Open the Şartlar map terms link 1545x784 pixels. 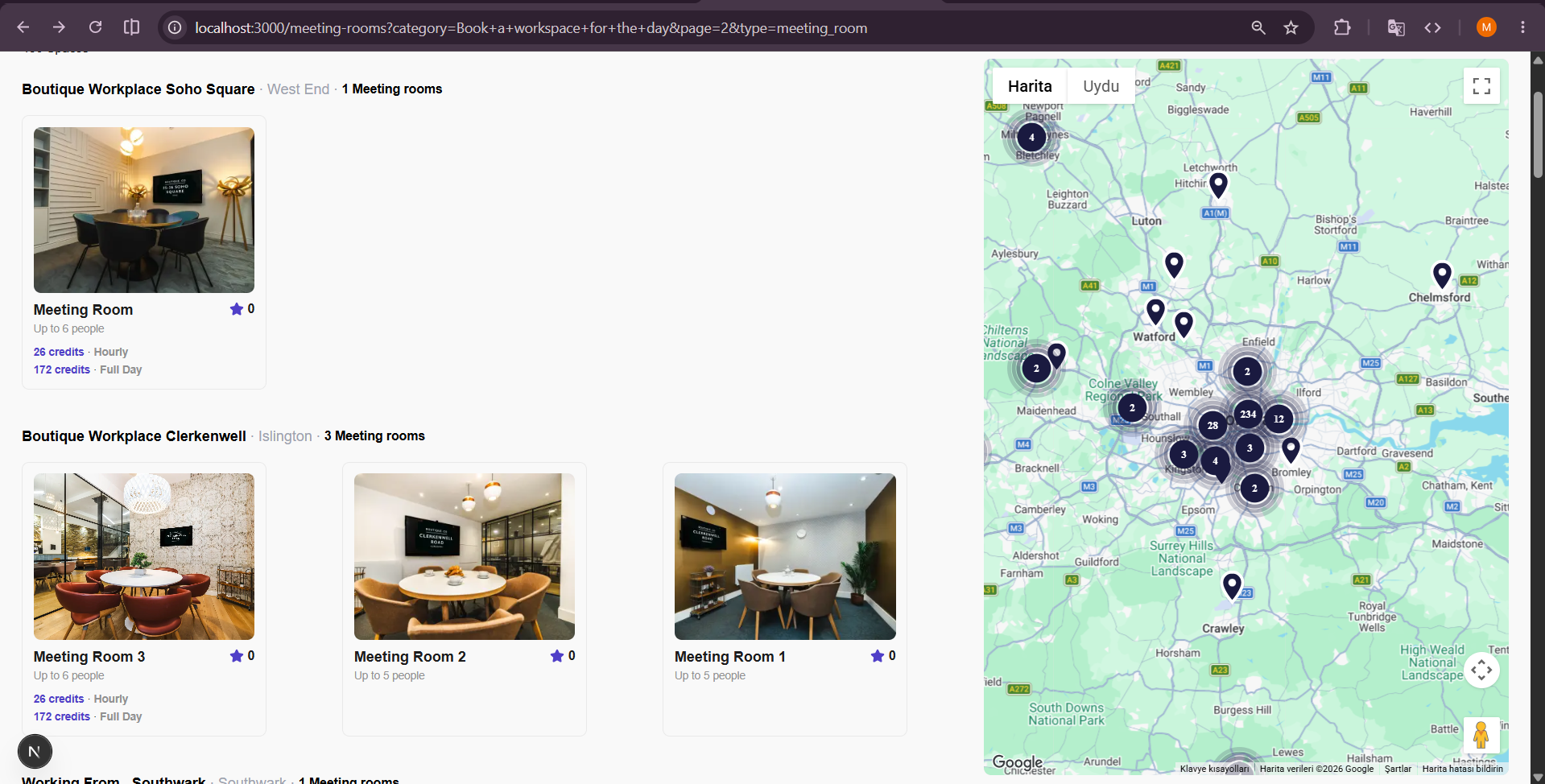tap(1398, 769)
